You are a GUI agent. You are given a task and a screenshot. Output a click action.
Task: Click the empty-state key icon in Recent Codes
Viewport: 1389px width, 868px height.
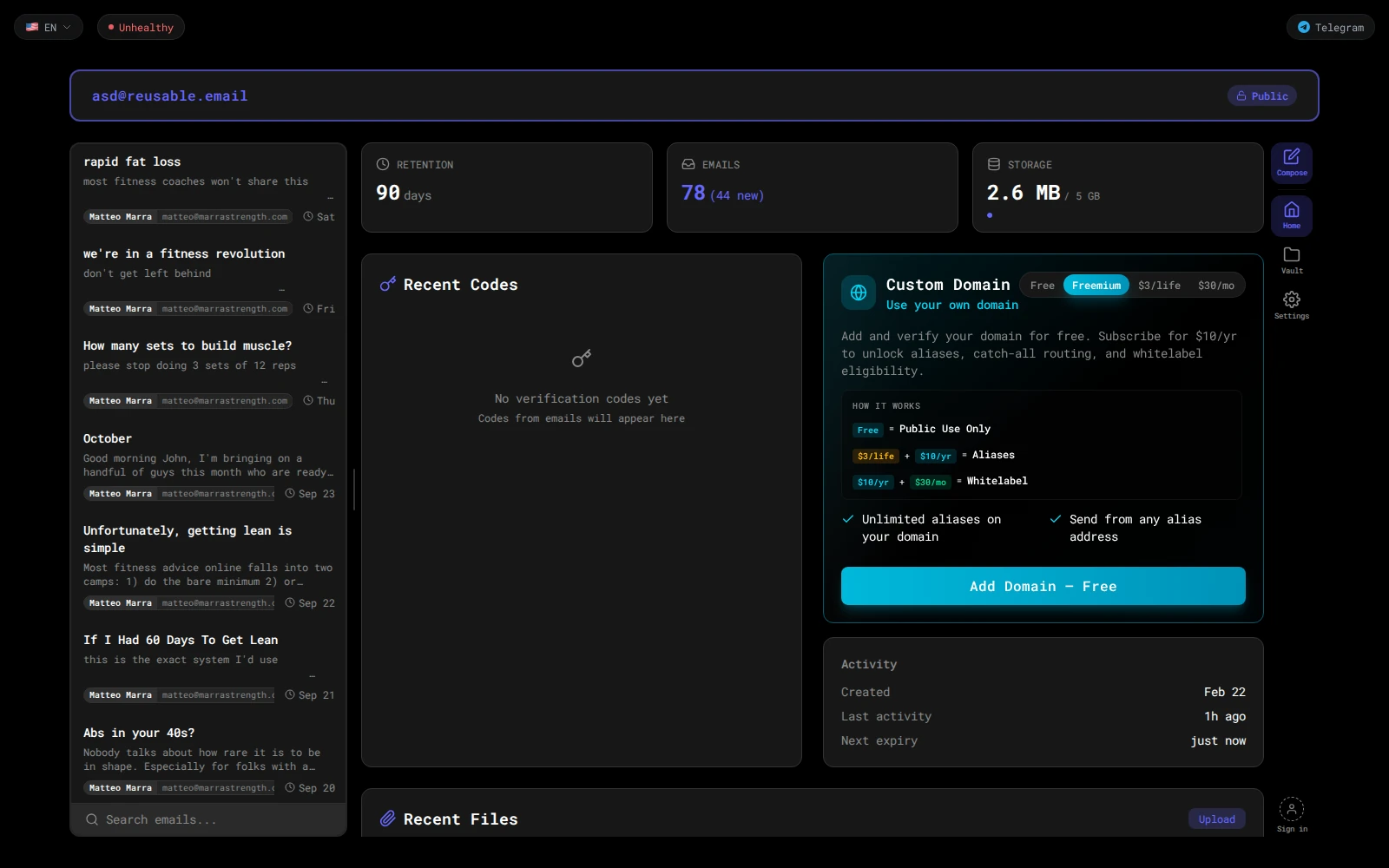point(582,358)
